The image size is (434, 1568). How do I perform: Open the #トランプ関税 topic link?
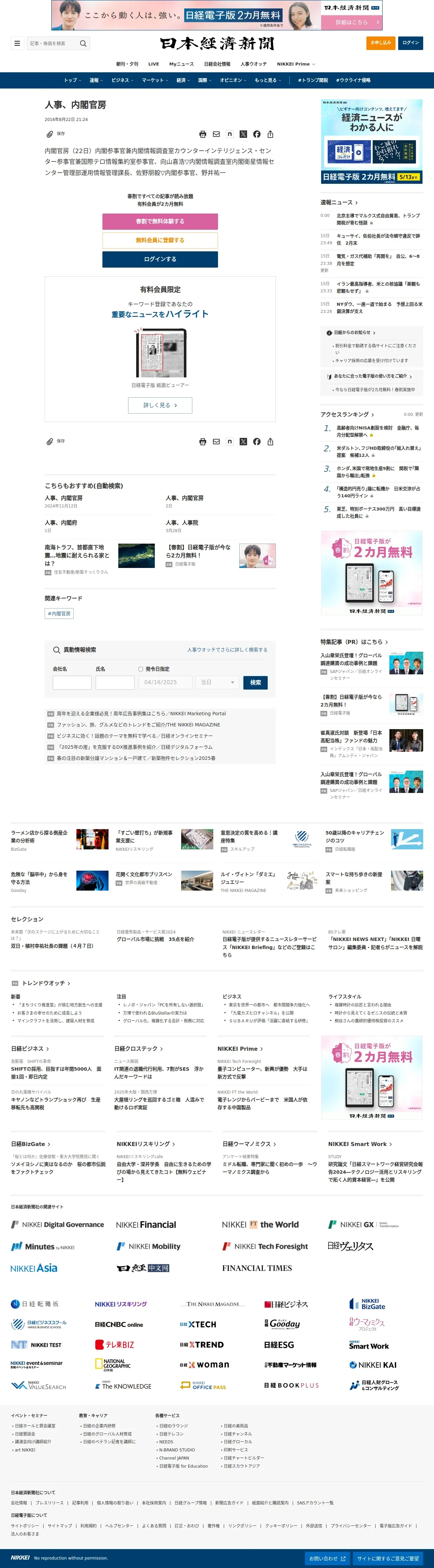313,80
